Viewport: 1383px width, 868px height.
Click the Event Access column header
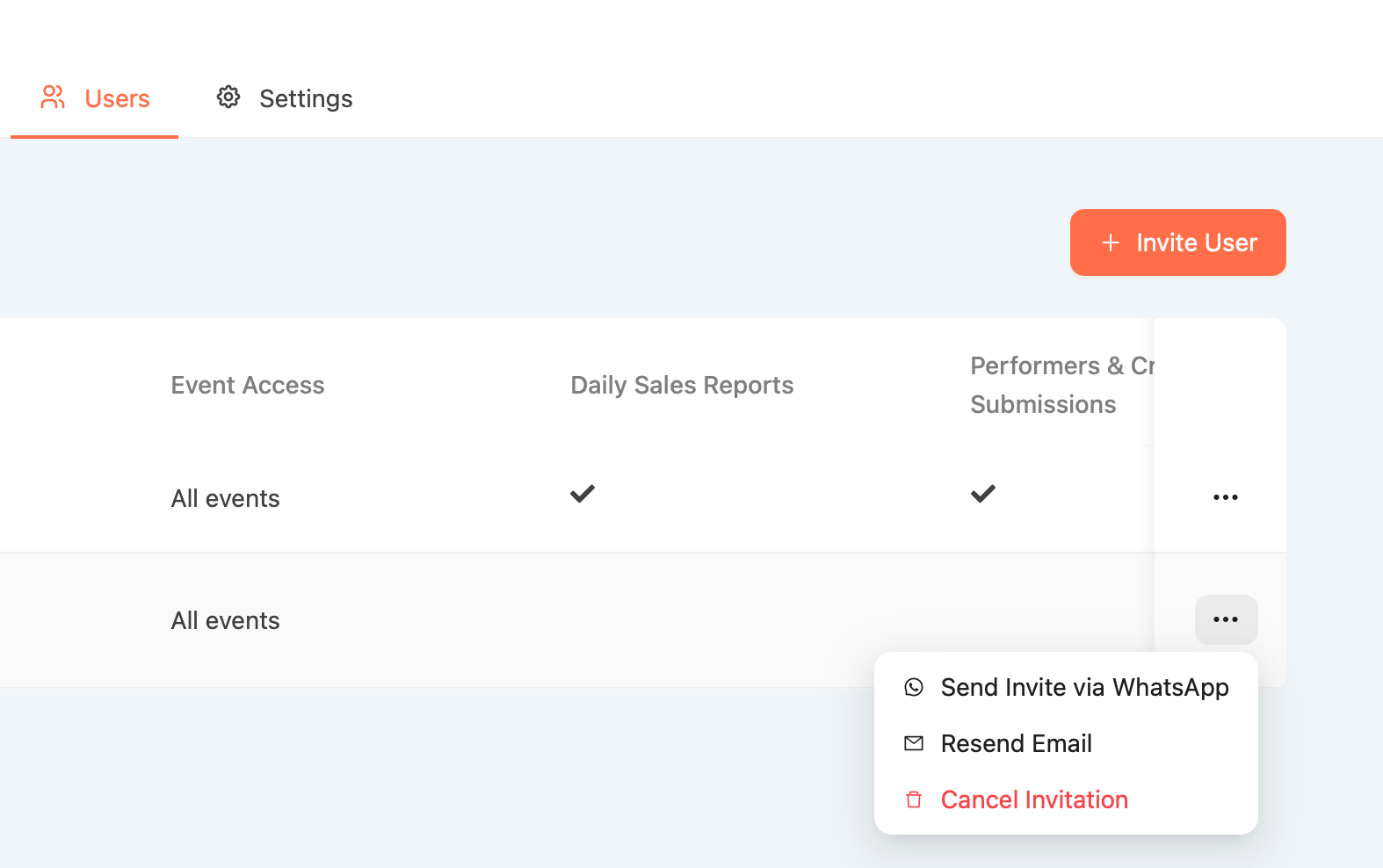(x=248, y=385)
